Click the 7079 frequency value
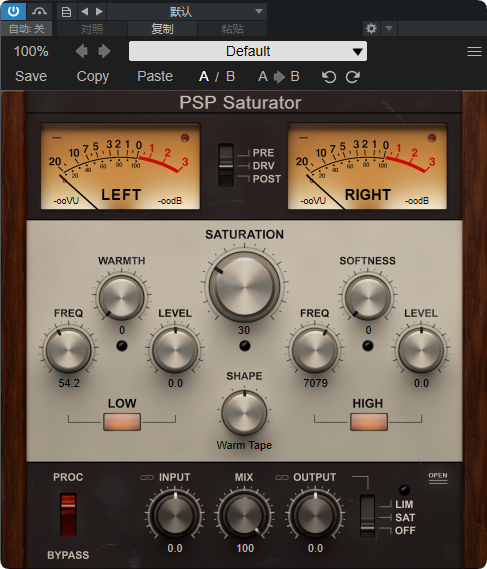The height and width of the screenshot is (569, 487). 315,383
